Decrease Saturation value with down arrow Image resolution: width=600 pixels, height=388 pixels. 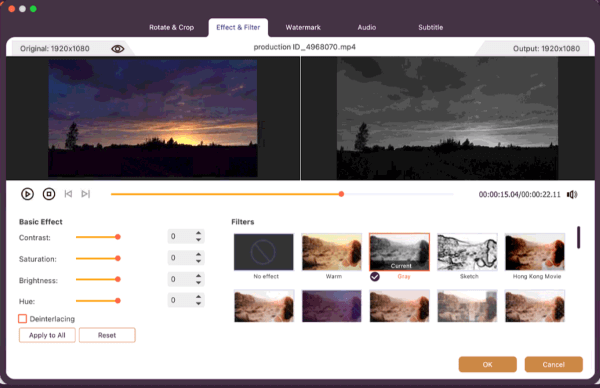click(x=198, y=261)
